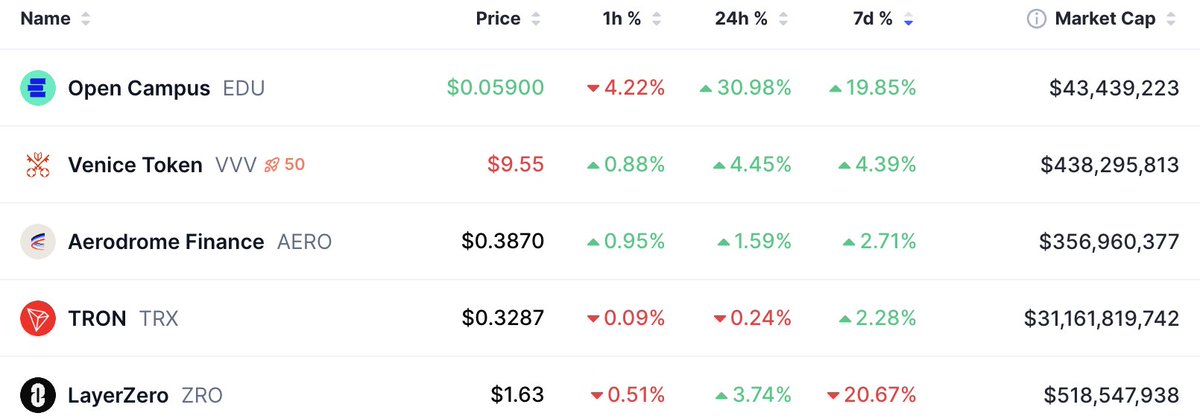Image resolution: width=1200 pixels, height=419 pixels.
Task: Click Open Campus price $0.05900
Action: click(x=495, y=88)
